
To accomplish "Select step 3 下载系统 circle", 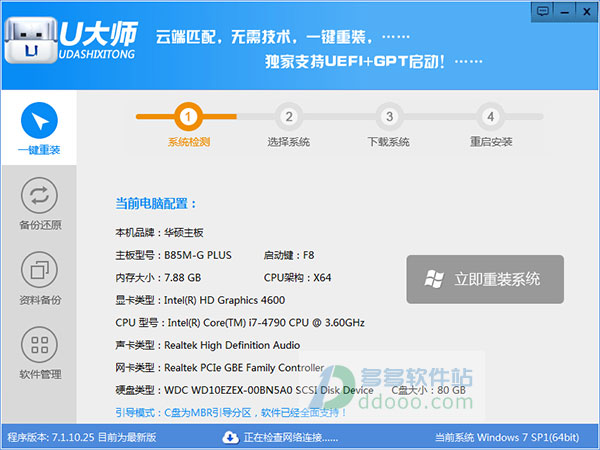I will (x=389, y=116).
